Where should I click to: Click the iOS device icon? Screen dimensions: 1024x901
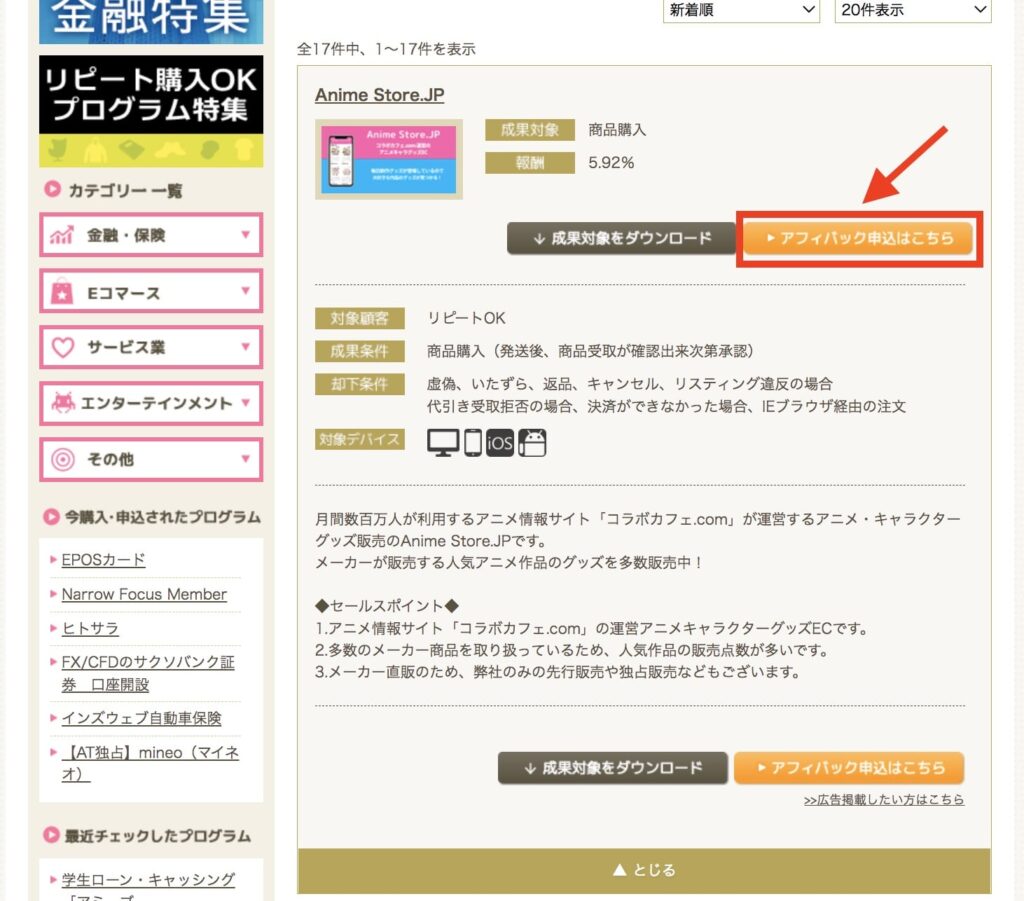coord(500,443)
